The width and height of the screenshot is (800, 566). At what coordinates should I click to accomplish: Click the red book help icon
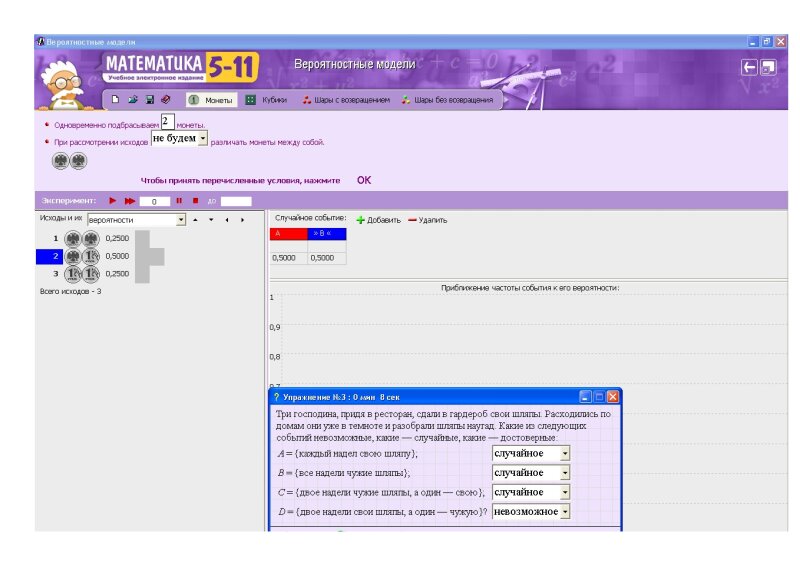[166, 100]
